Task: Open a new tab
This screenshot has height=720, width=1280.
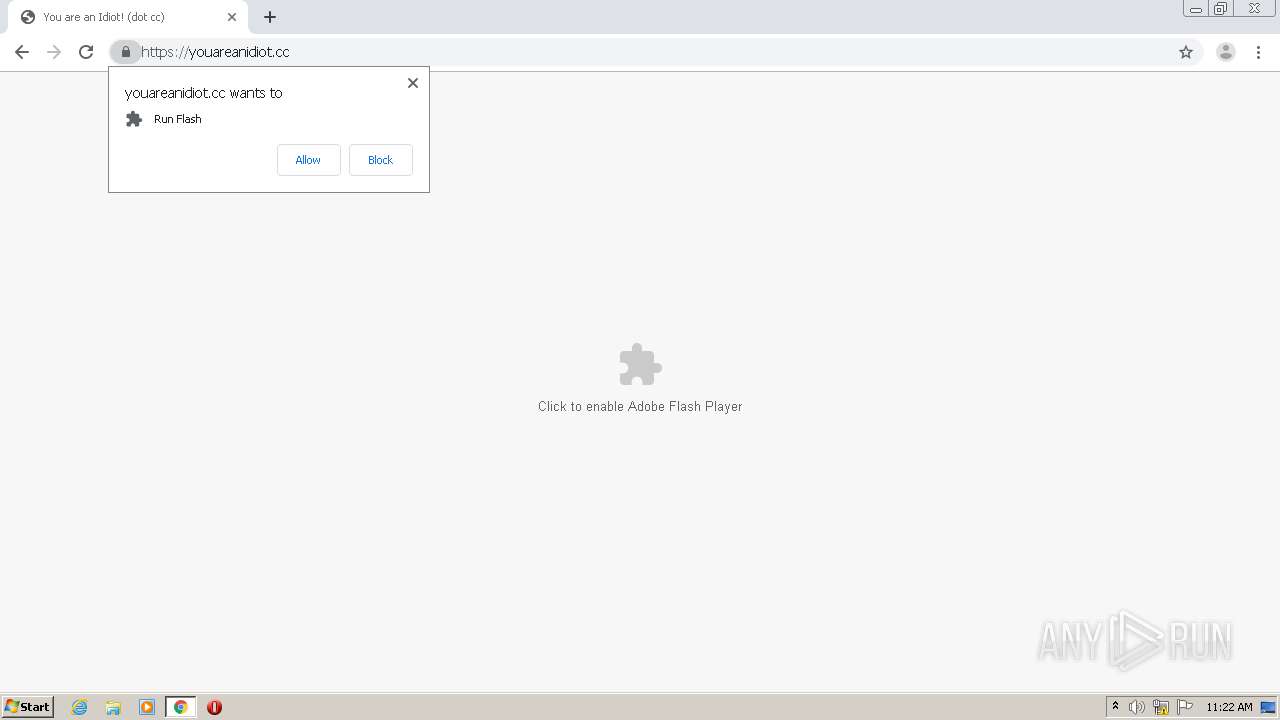Action: point(270,17)
